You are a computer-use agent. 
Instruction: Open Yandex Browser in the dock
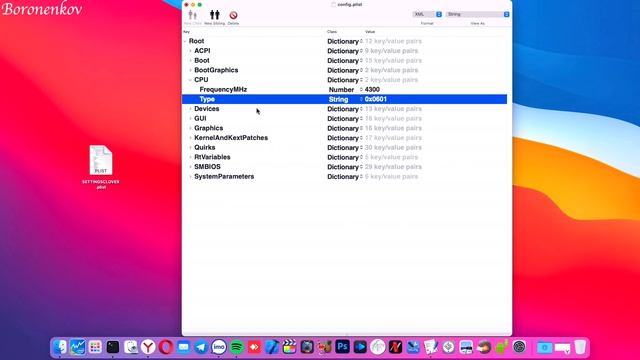(148, 347)
